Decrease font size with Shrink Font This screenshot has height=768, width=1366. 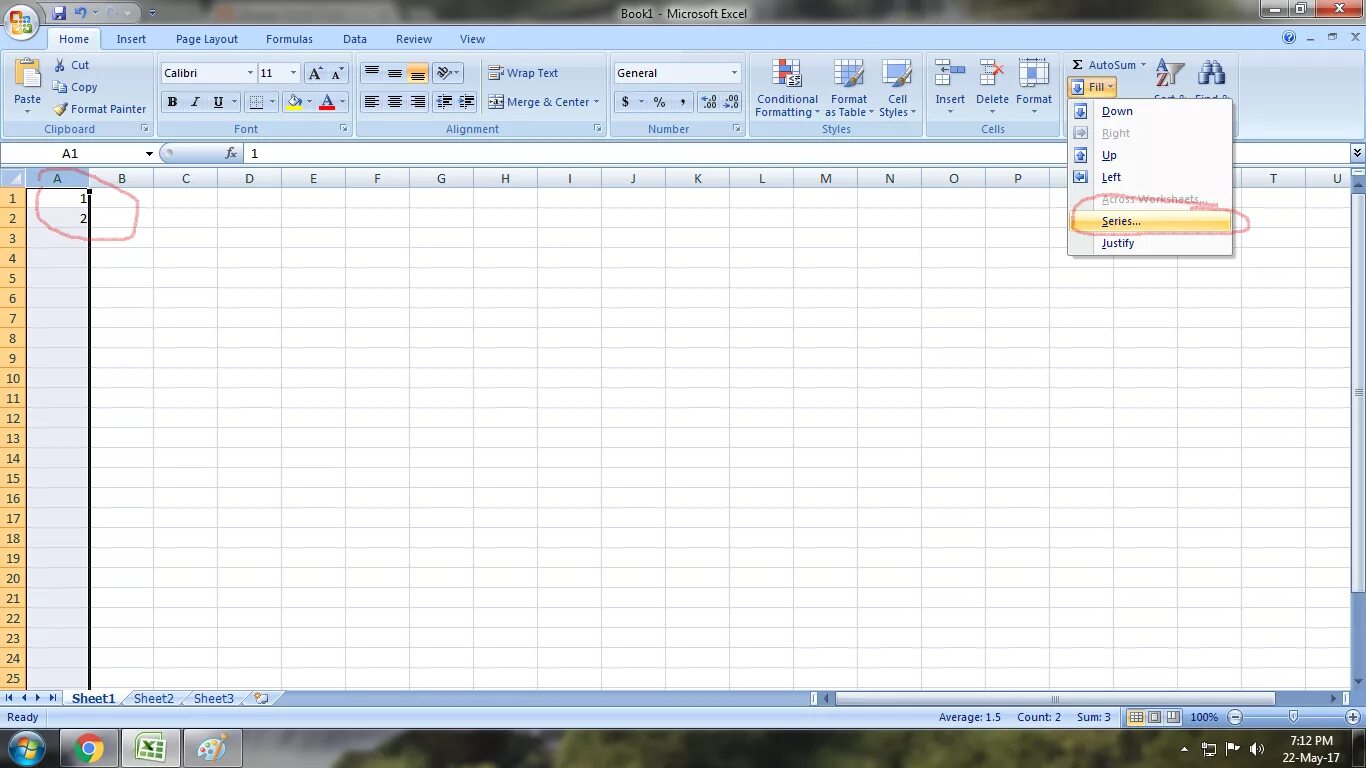tap(337, 73)
